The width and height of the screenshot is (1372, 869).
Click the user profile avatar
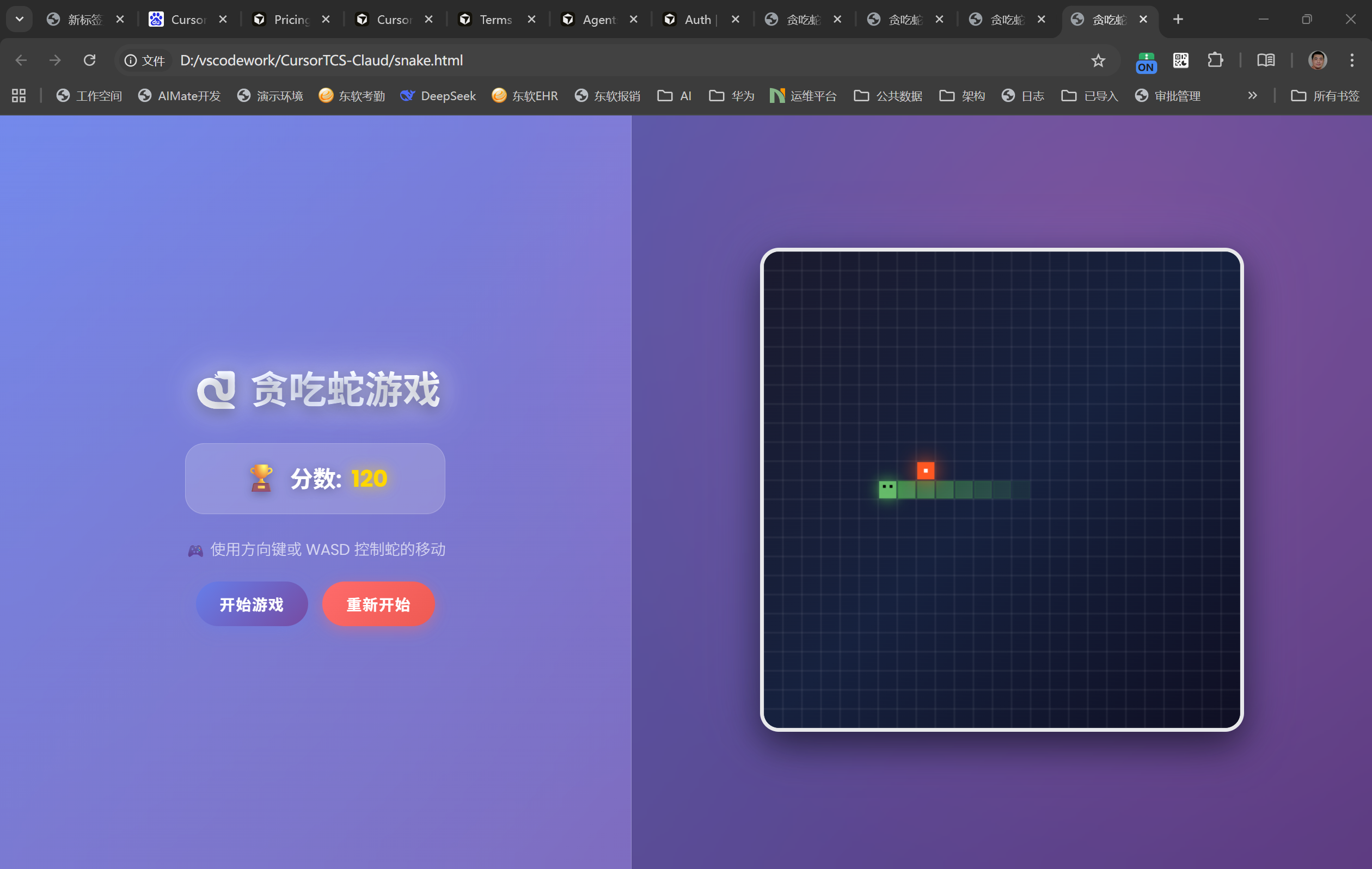click(1318, 60)
